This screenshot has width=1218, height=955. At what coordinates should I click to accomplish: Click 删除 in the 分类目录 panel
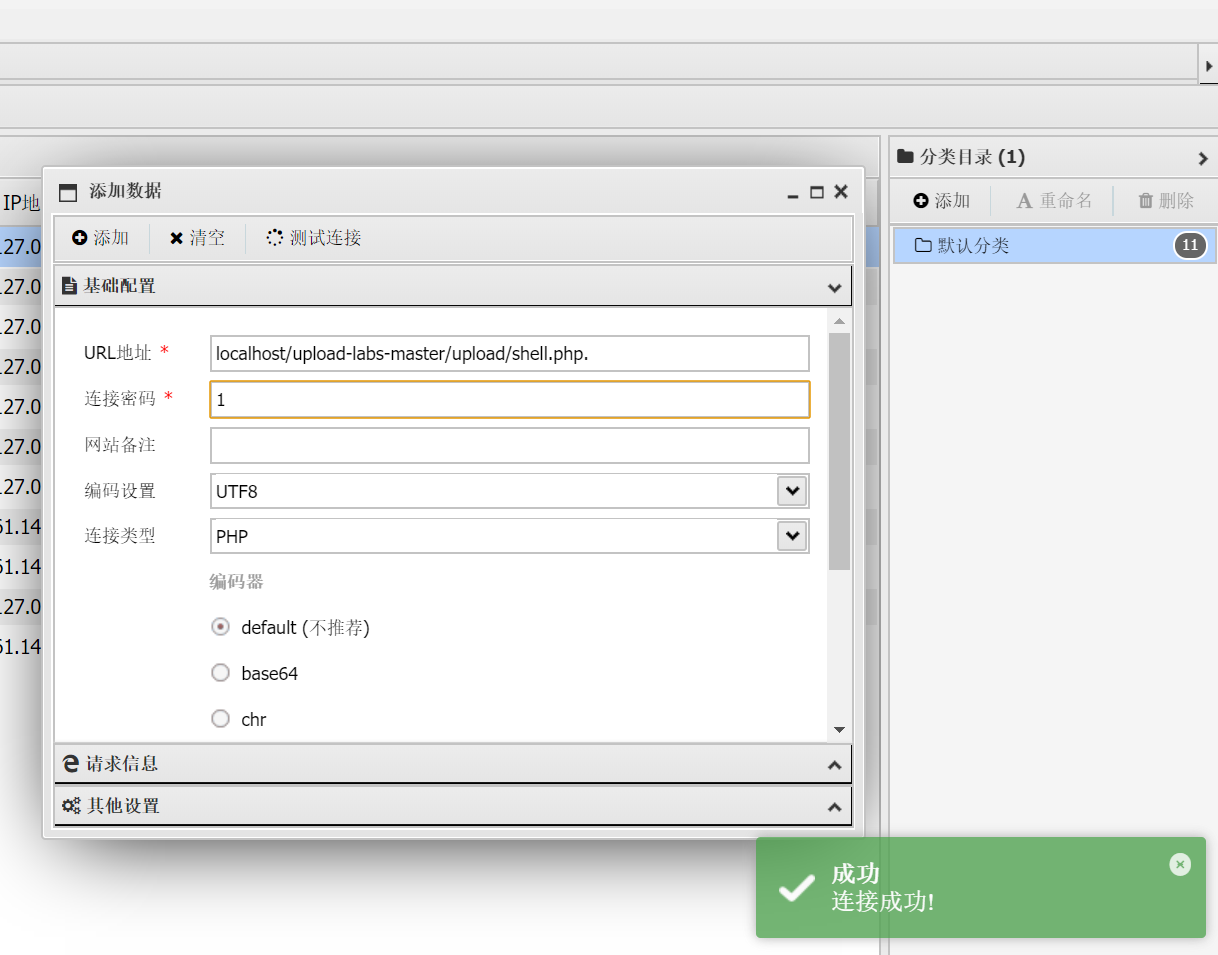coord(1166,201)
